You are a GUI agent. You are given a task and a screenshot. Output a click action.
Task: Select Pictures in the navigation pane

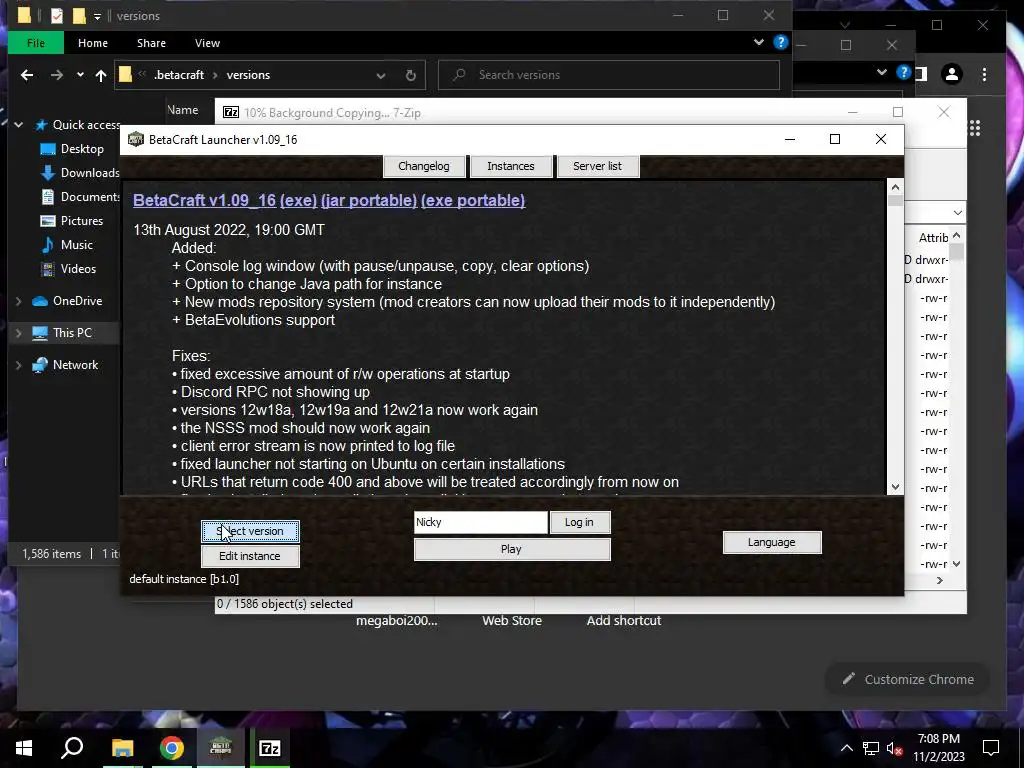82,221
